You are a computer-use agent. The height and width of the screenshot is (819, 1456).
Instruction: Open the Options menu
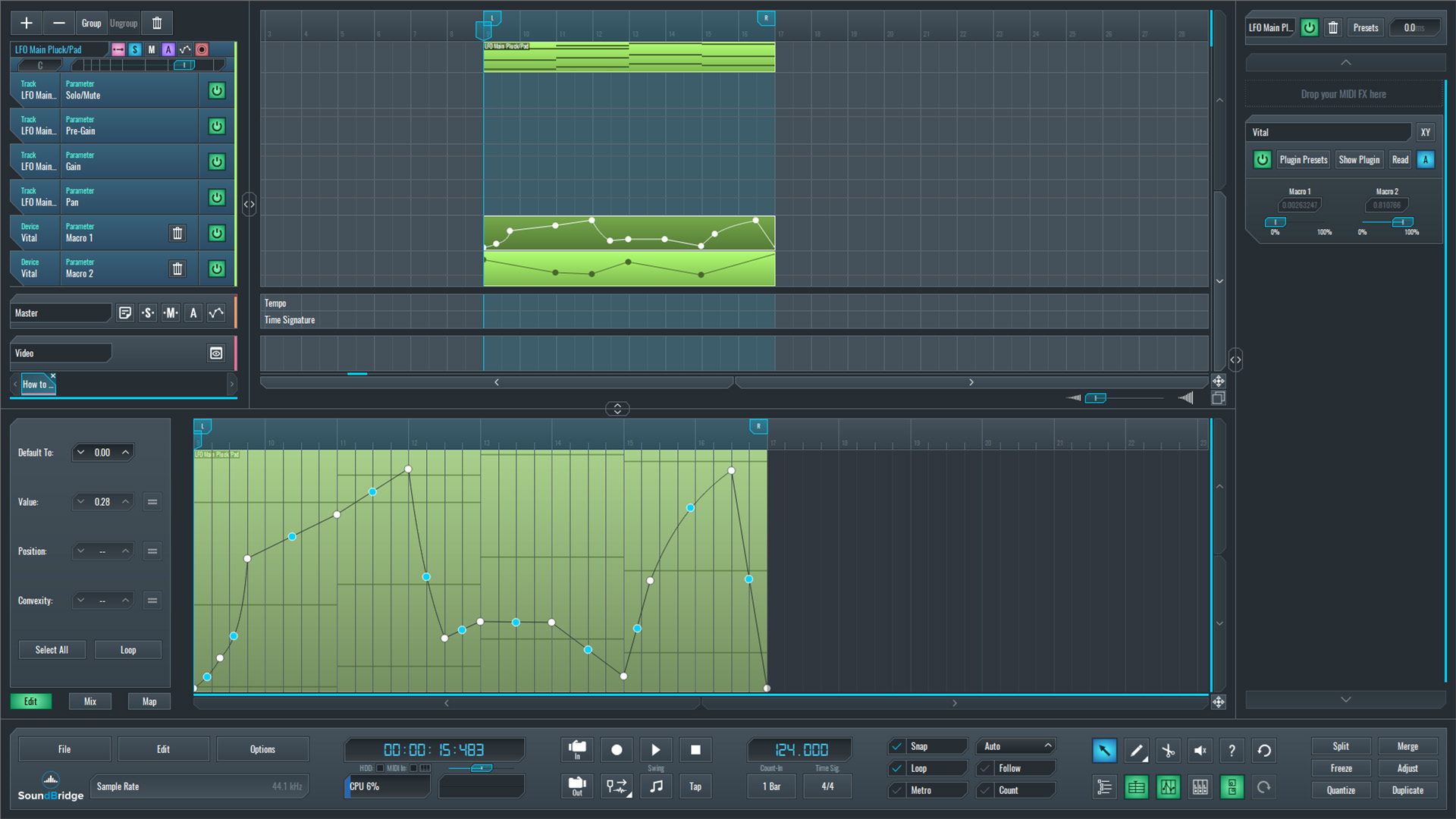[x=262, y=749]
